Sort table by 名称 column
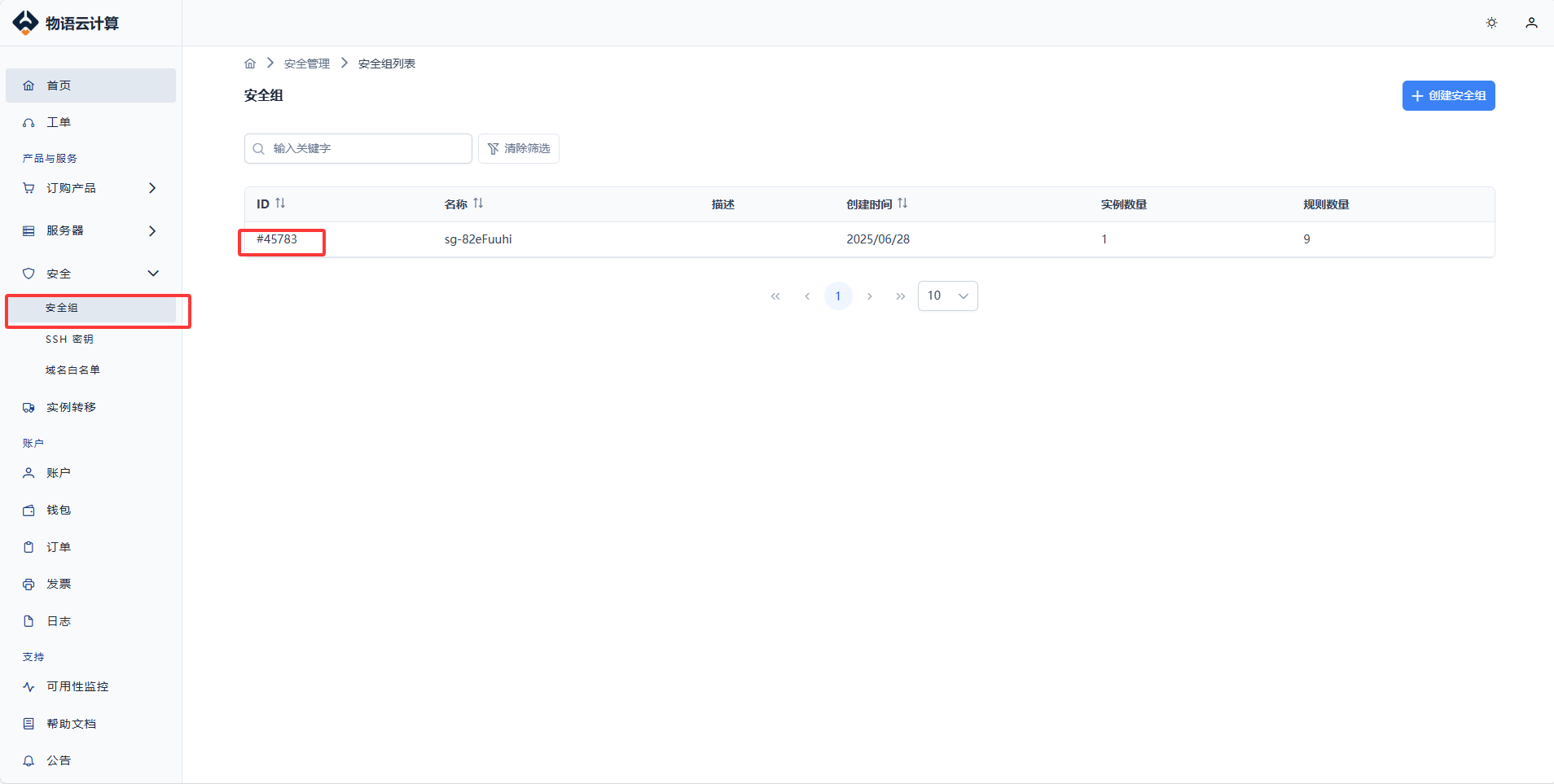 [478, 204]
